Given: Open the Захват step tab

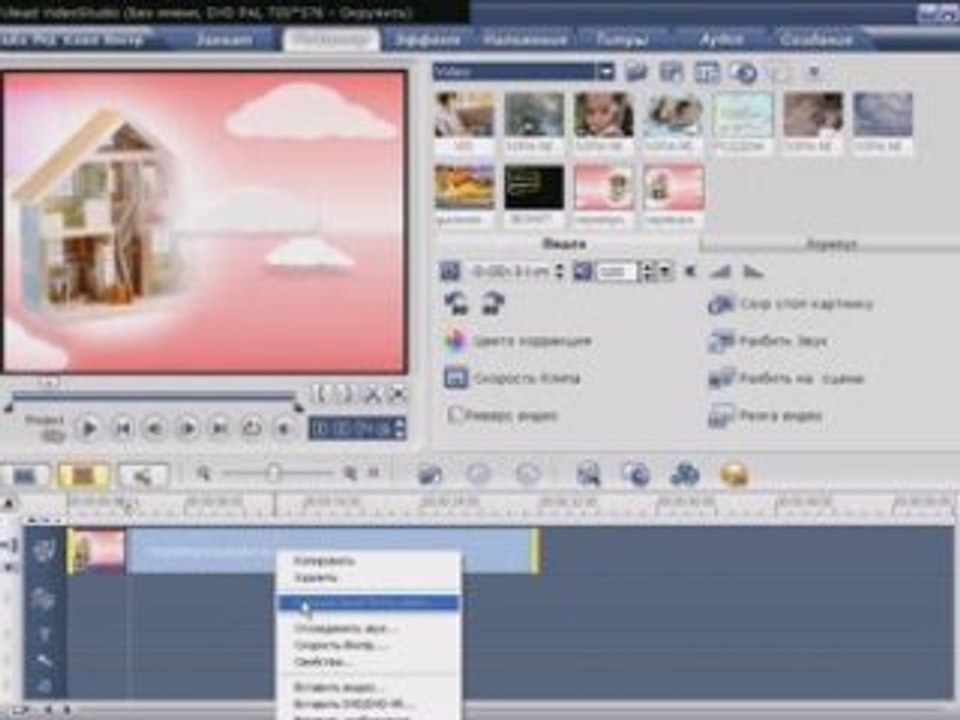Looking at the screenshot, I should coord(223,40).
